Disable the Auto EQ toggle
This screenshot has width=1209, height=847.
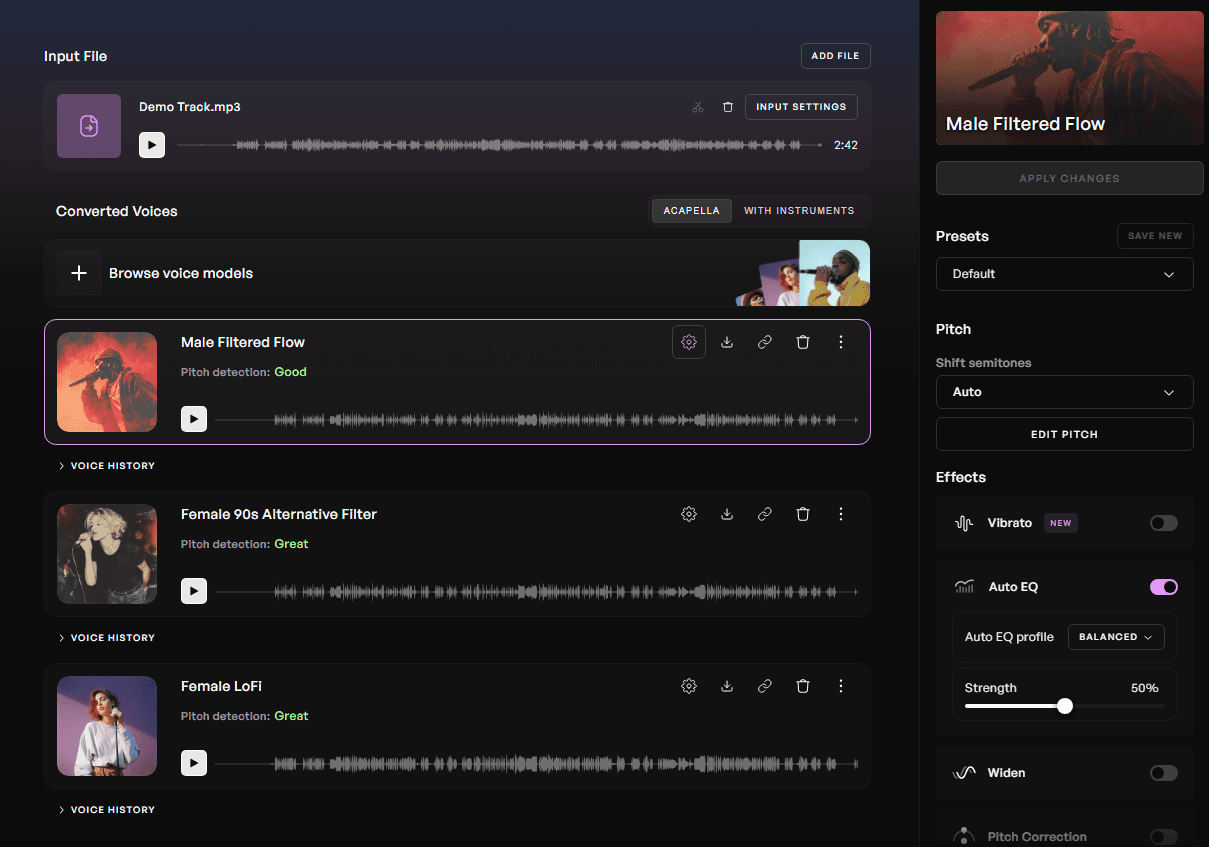pos(1164,587)
